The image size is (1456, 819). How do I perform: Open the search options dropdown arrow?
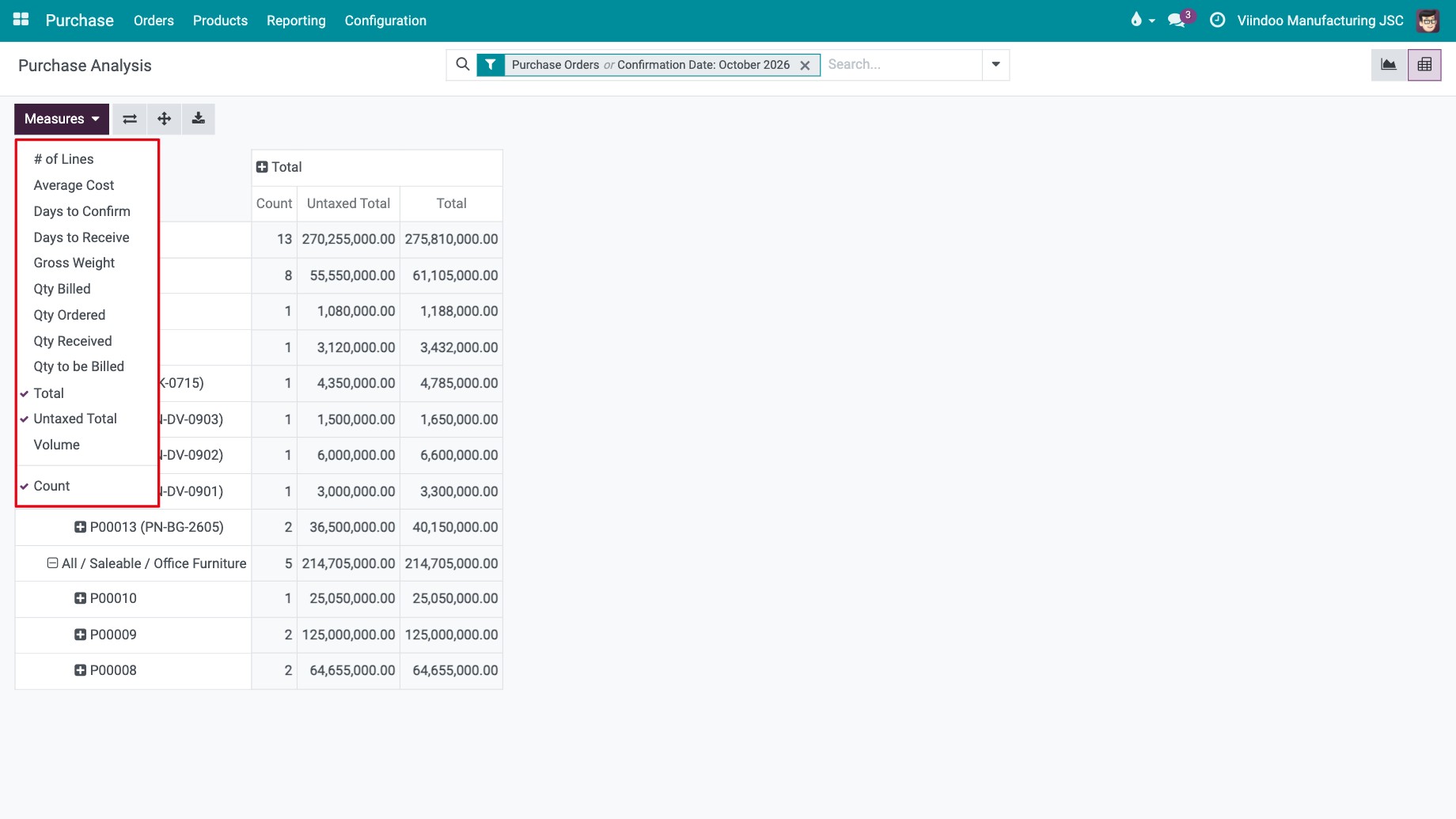995,65
